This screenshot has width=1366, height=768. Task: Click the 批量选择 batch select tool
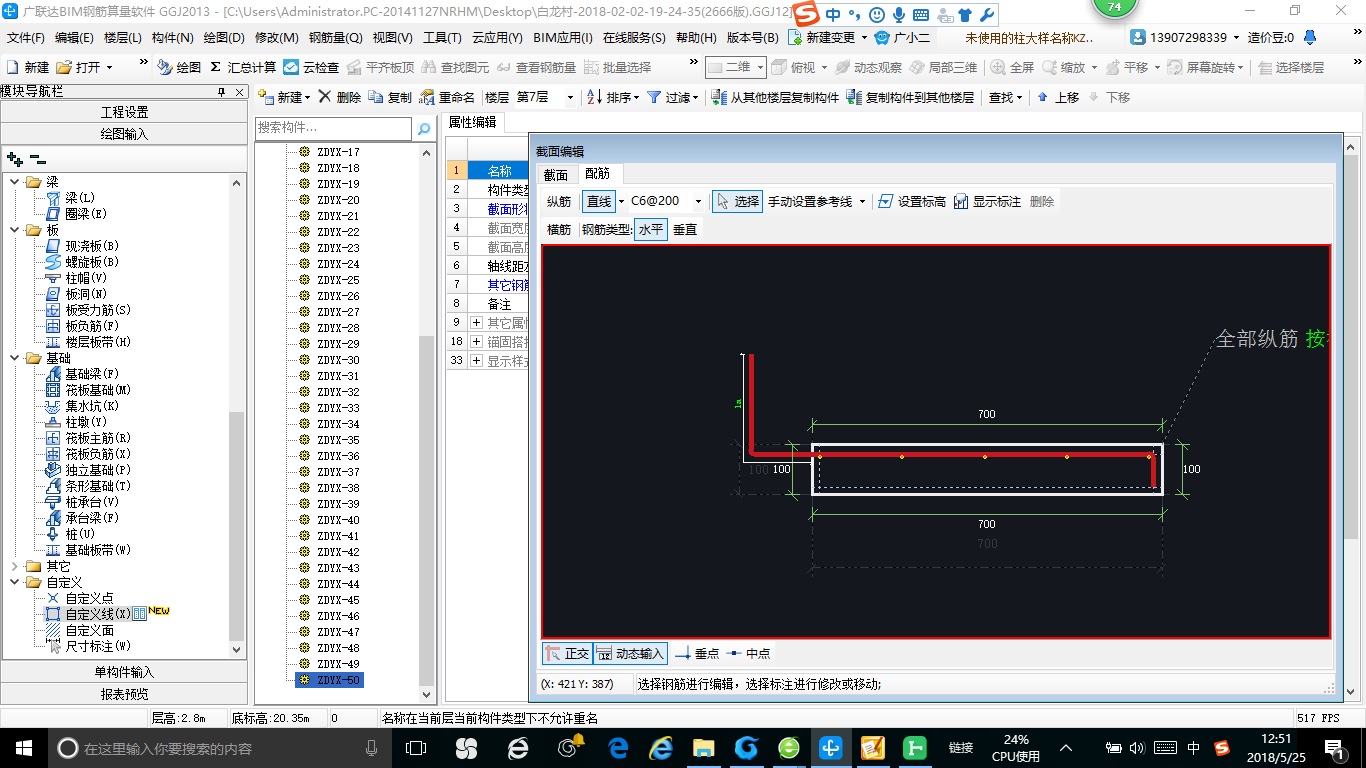click(617, 67)
